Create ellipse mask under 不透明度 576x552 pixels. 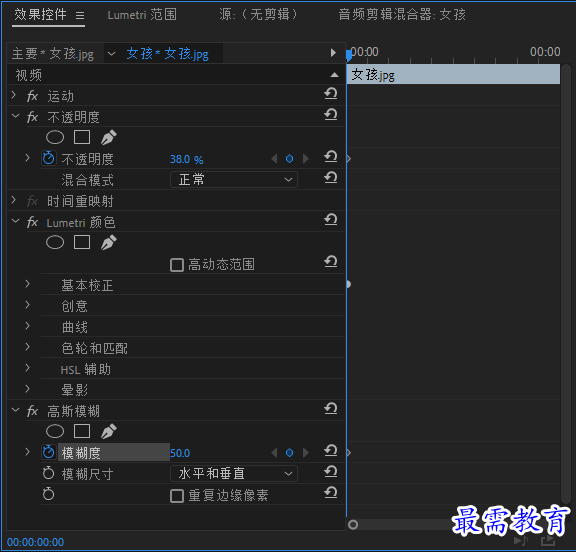(x=55, y=137)
